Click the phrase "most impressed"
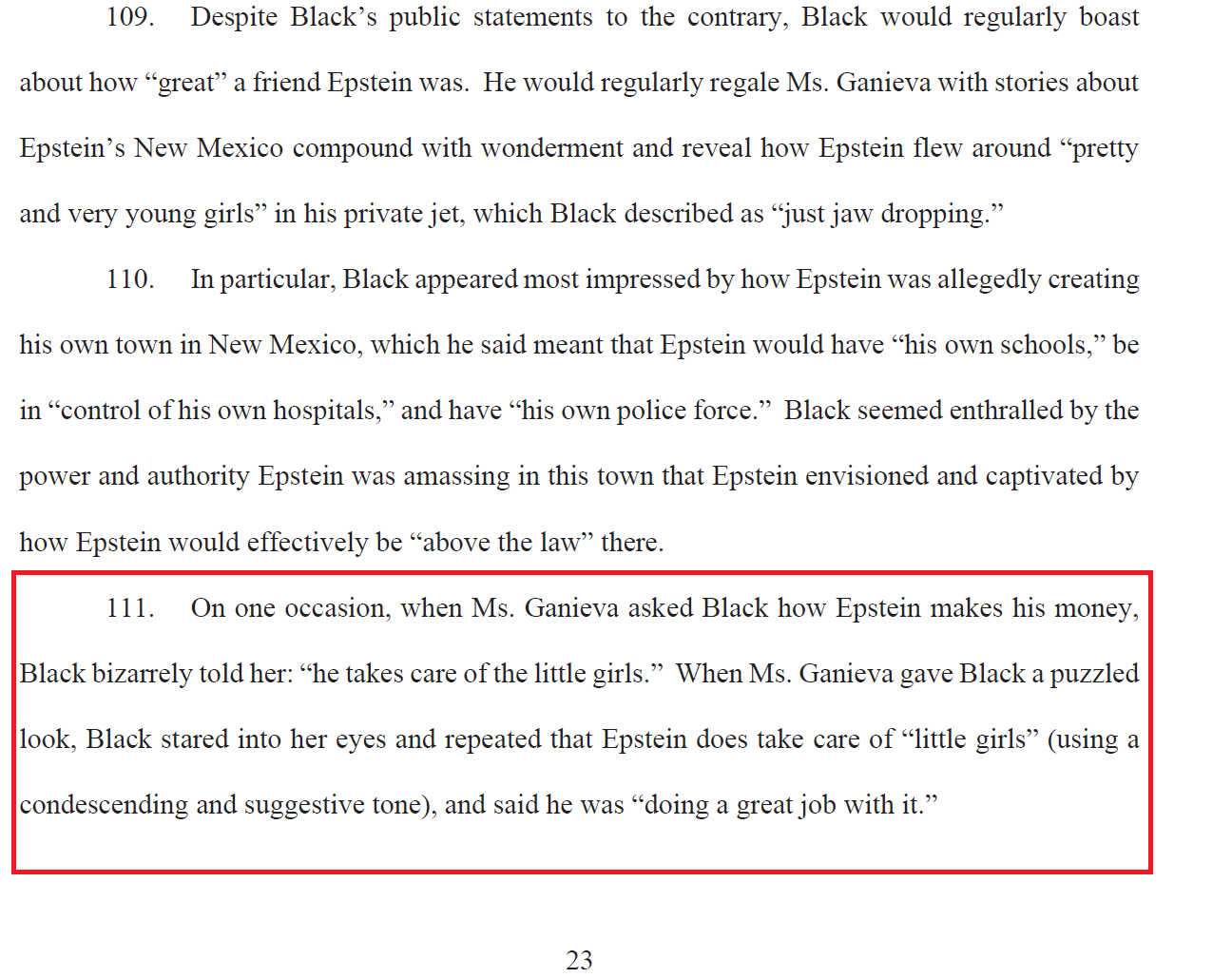 tap(612, 279)
